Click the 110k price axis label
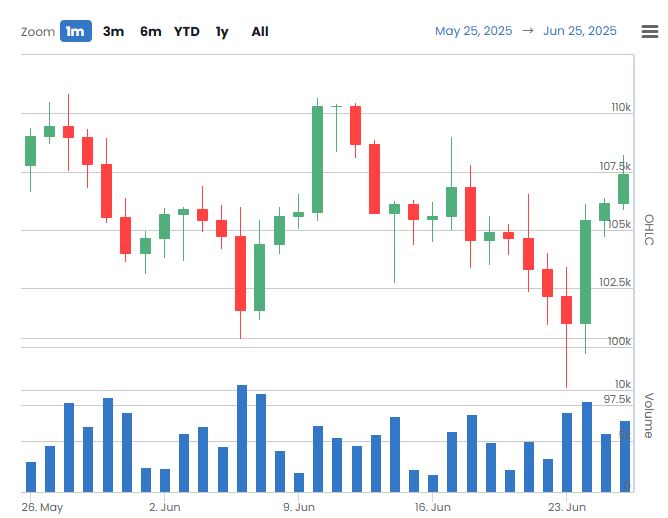This screenshot has width=668, height=518. (621, 107)
